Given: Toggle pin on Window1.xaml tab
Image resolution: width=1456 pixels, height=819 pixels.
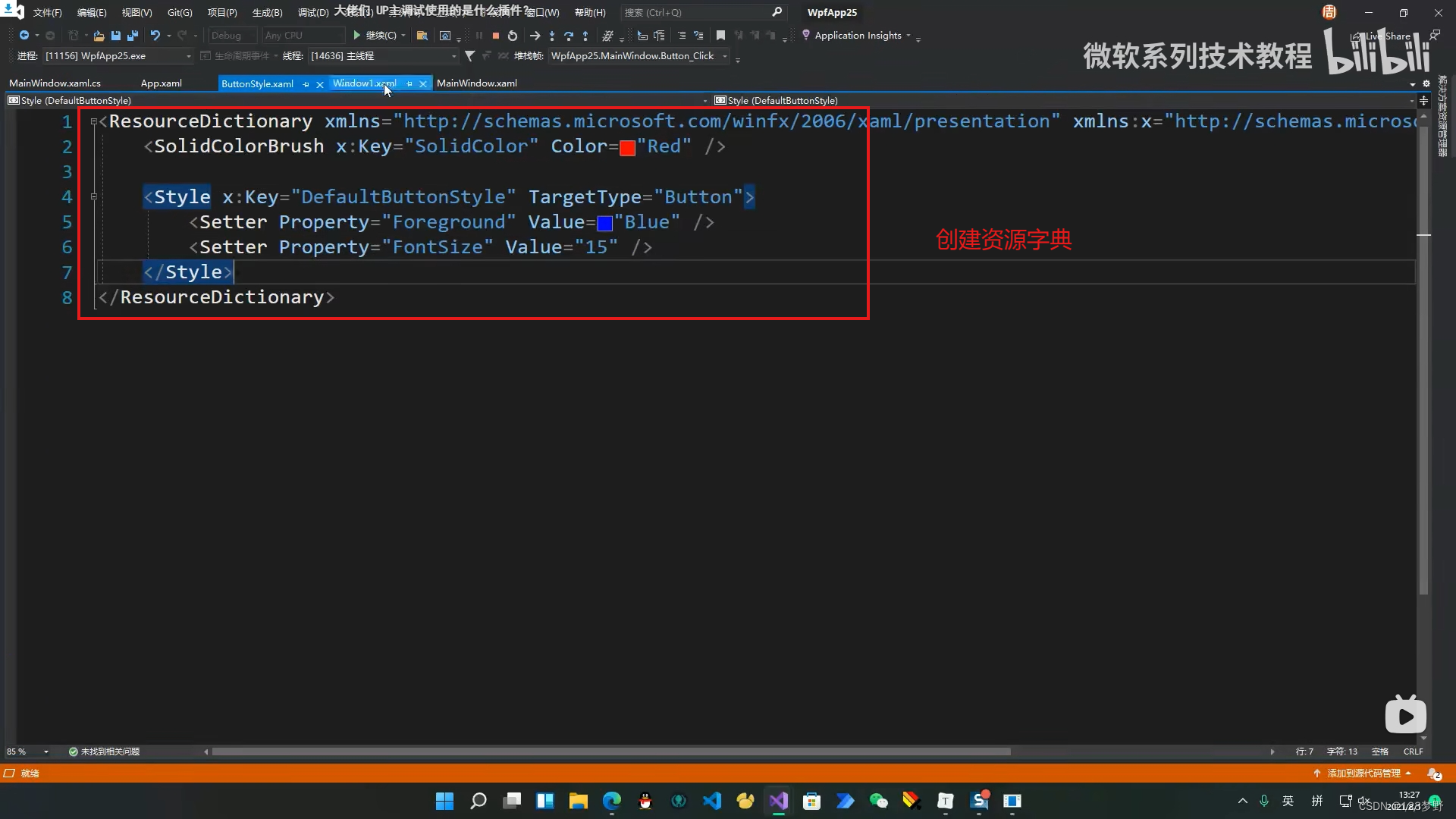Looking at the screenshot, I should point(409,84).
